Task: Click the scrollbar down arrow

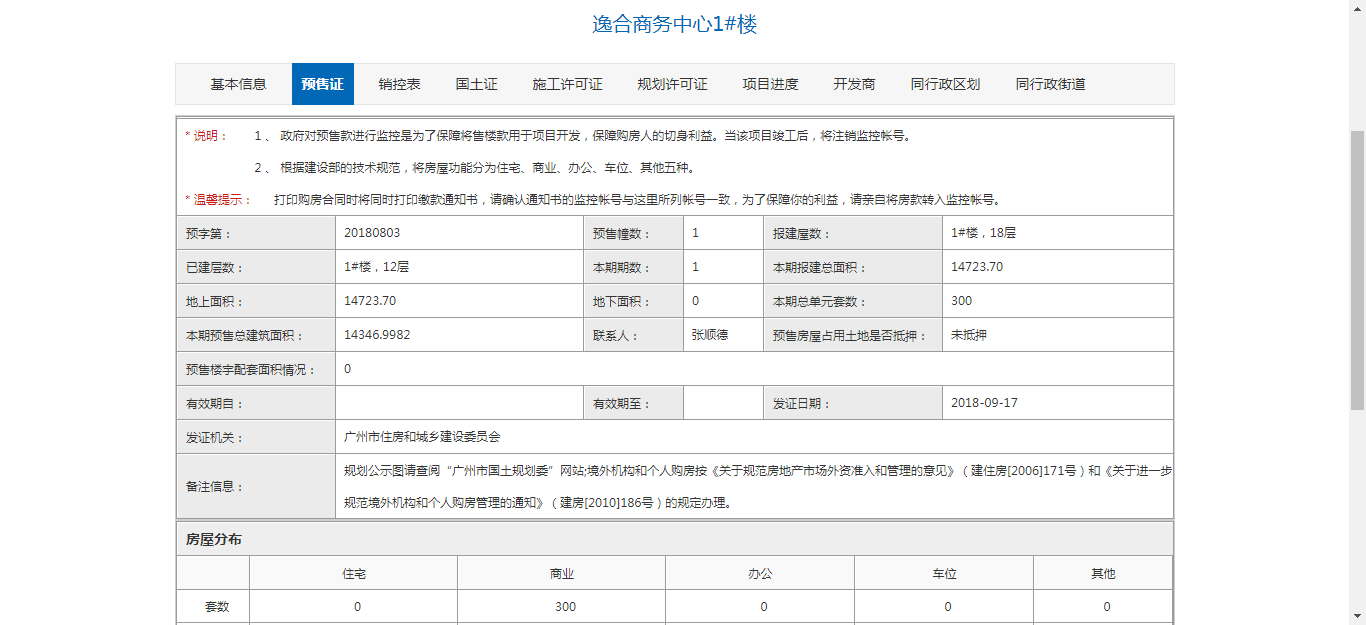Action: pyautogui.click(x=1357, y=616)
